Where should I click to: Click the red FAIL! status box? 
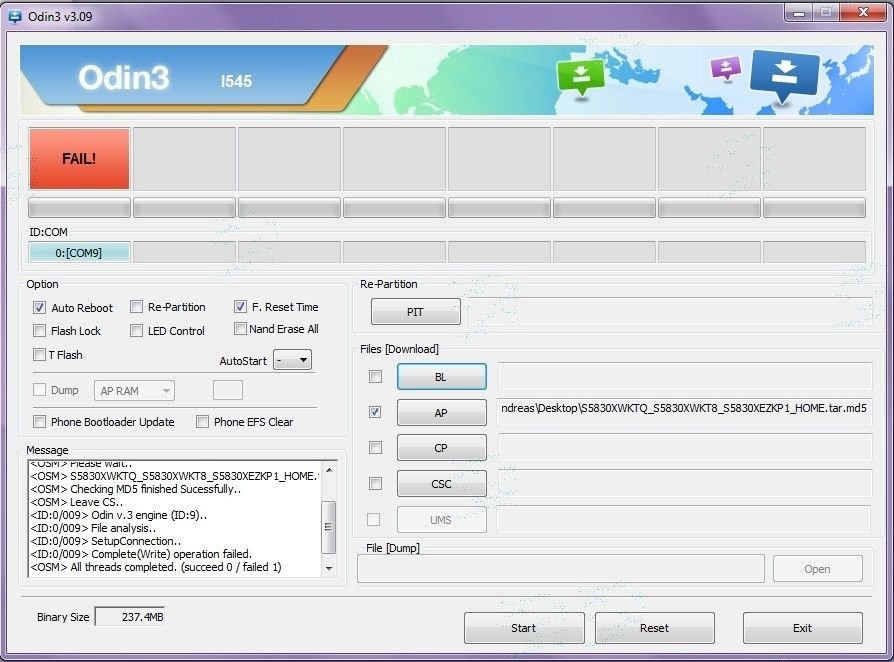tap(79, 159)
